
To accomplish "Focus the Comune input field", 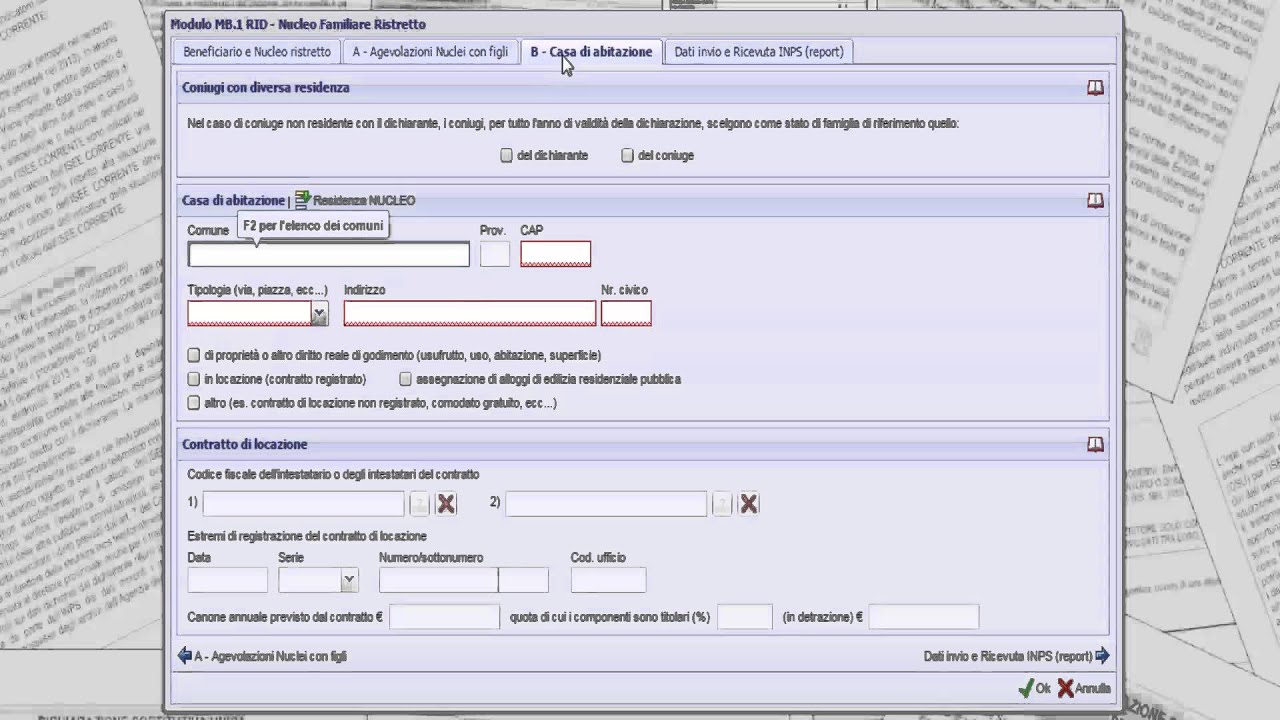I will coord(328,255).
